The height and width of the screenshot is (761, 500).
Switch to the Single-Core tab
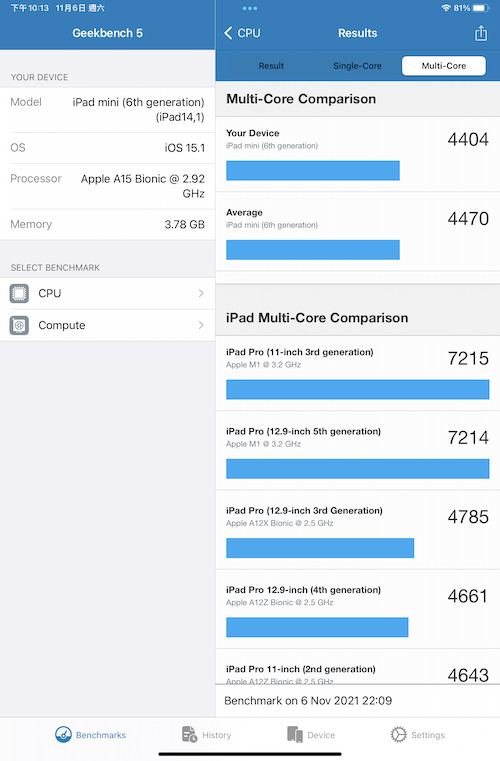[x=357, y=66]
